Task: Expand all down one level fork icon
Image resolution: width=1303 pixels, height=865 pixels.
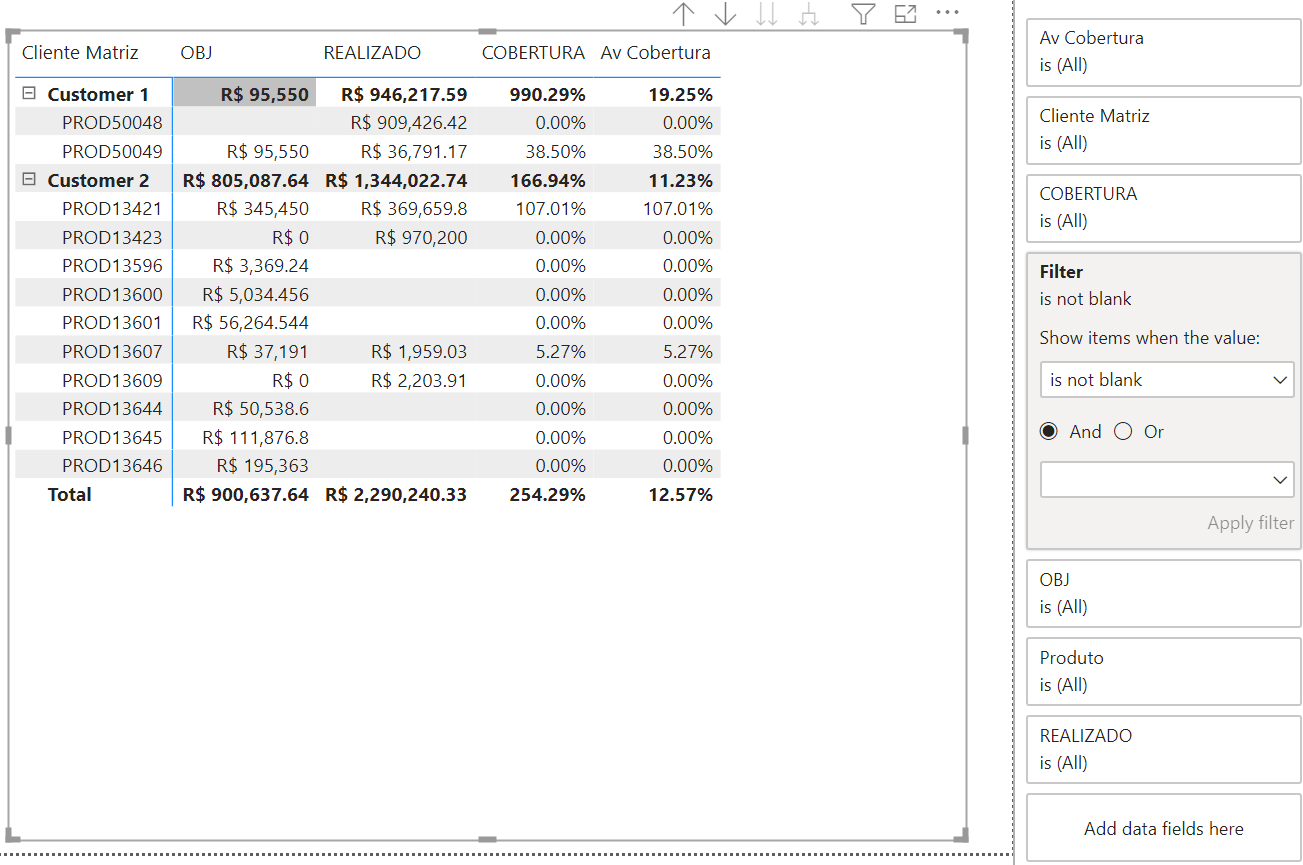Action: tap(810, 14)
